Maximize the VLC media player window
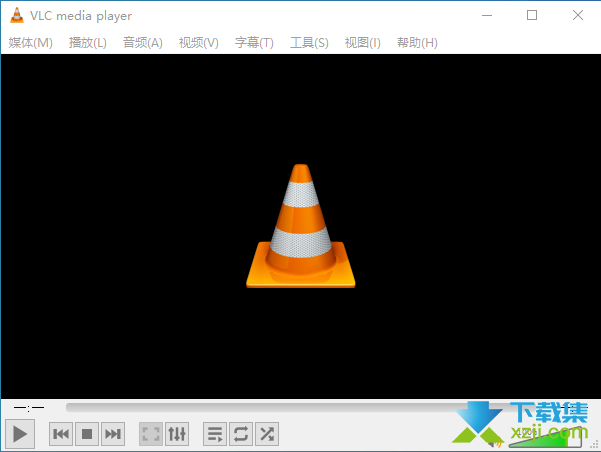Viewport: 601px width, 452px height. coord(532,15)
